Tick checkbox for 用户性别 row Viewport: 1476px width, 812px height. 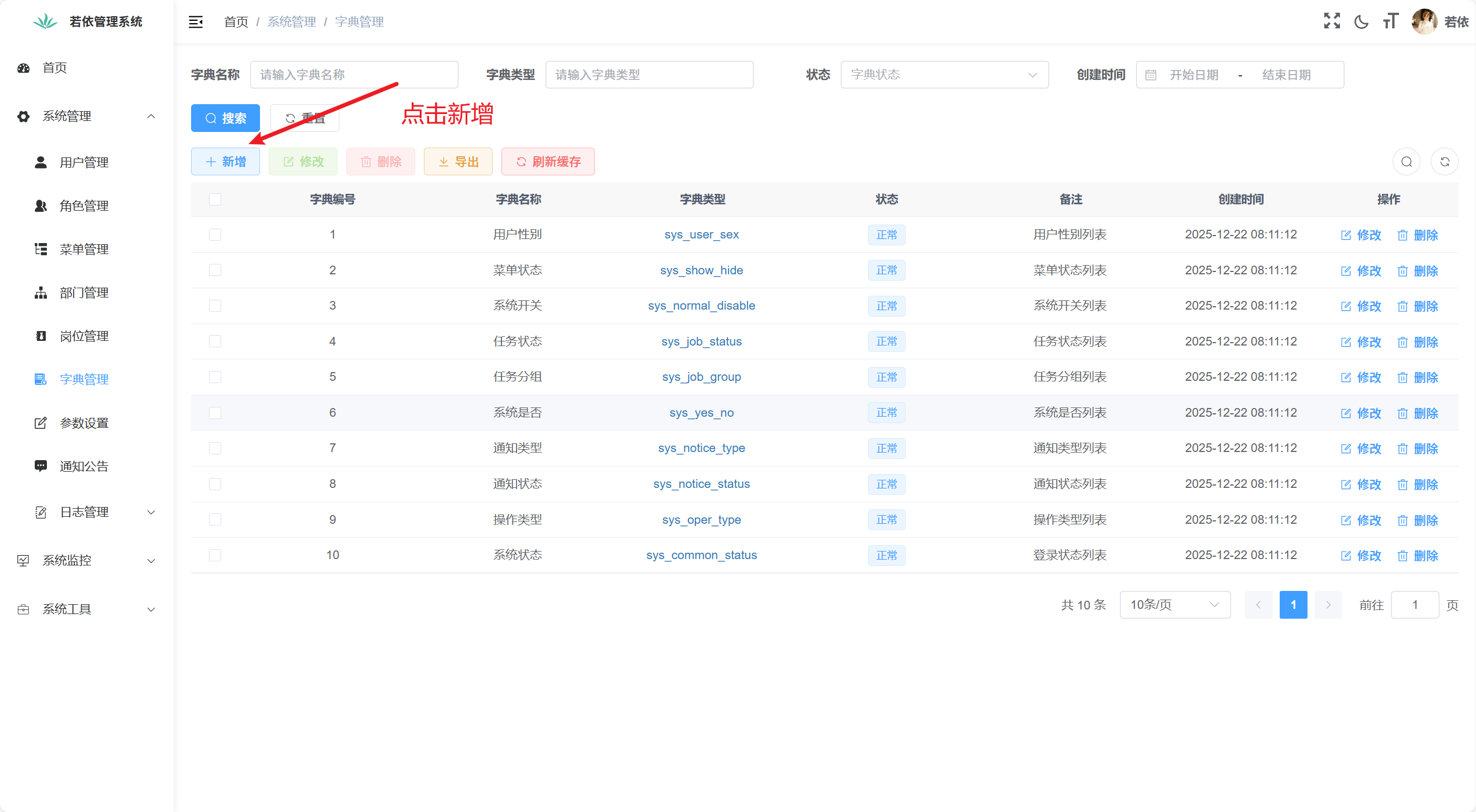[x=215, y=234]
